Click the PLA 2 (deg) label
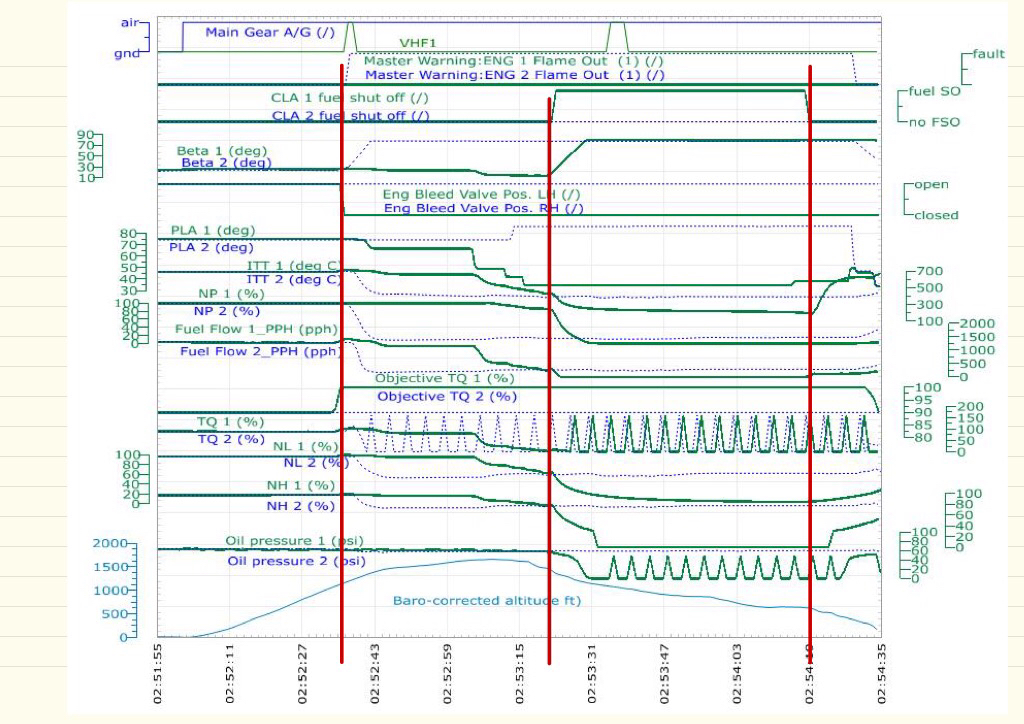The height and width of the screenshot is (724, 1024). pyautogui.click(x=211, y=246)
